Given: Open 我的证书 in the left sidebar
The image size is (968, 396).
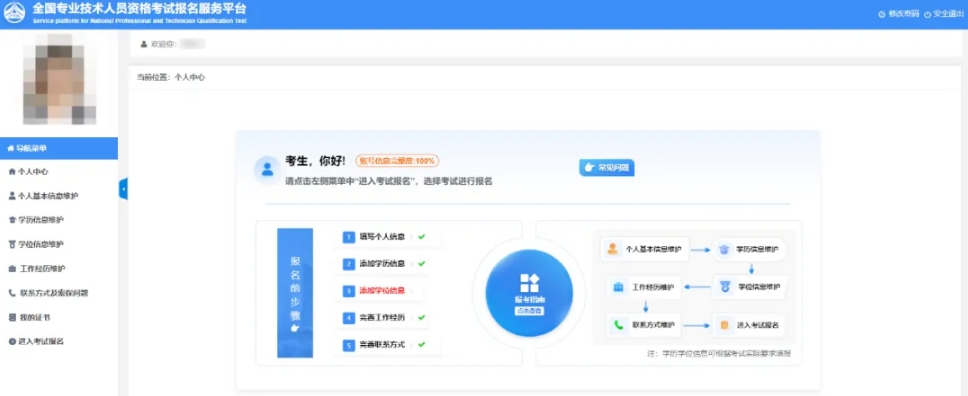Looking at the screenshot, I should (29, 318).
